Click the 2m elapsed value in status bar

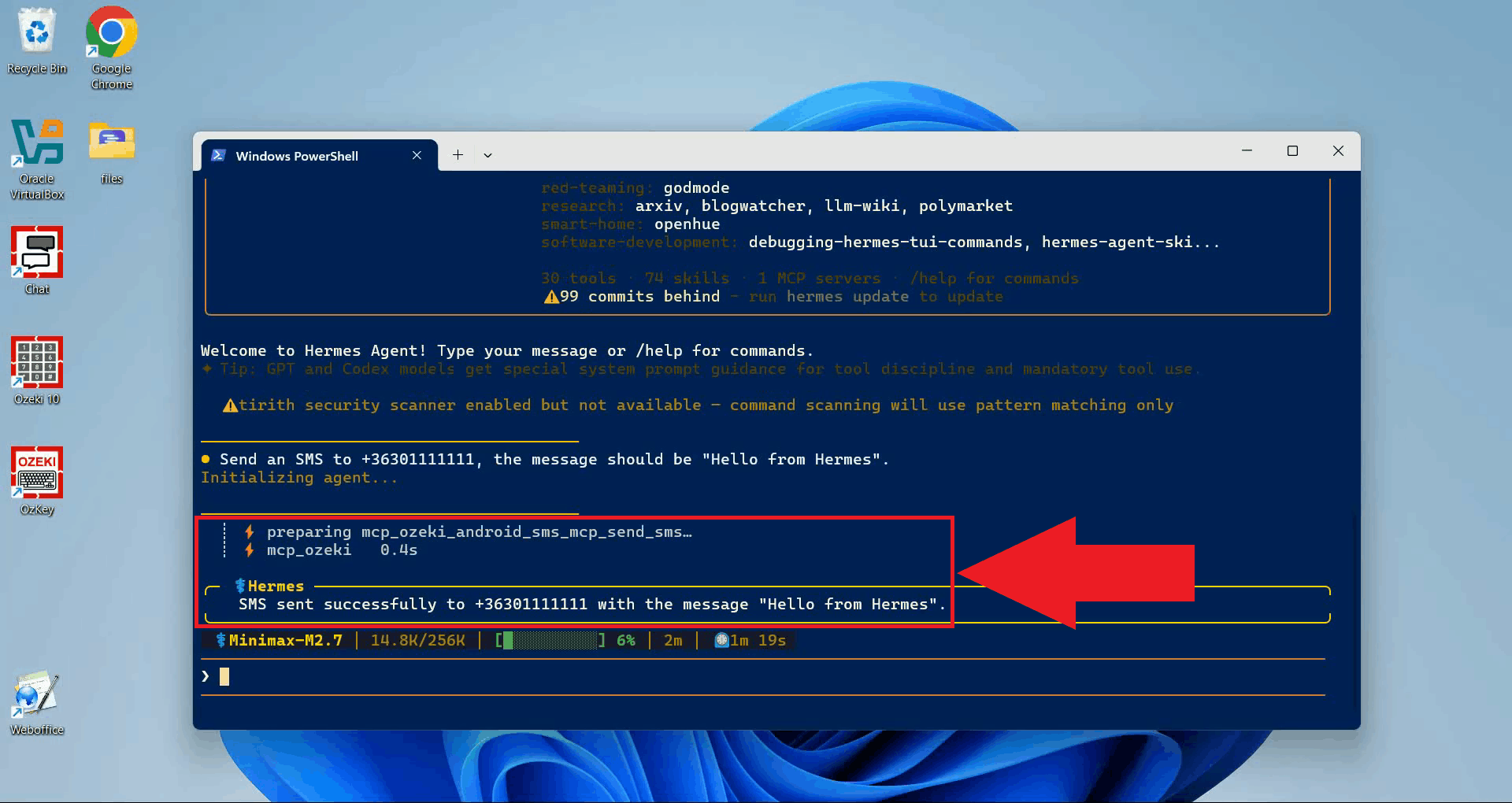(x=673, y=640)
